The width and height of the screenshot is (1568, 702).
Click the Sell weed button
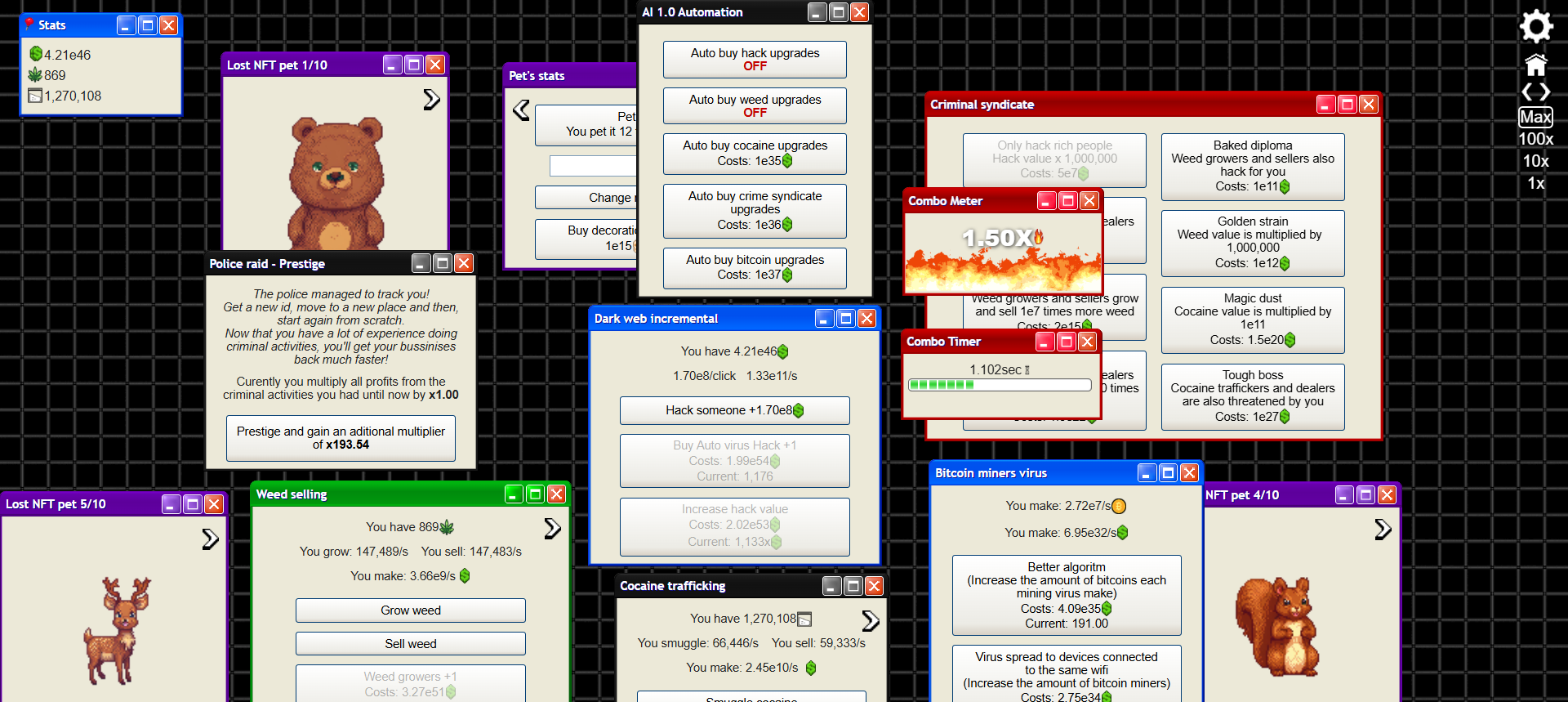[x=410, y=644]
